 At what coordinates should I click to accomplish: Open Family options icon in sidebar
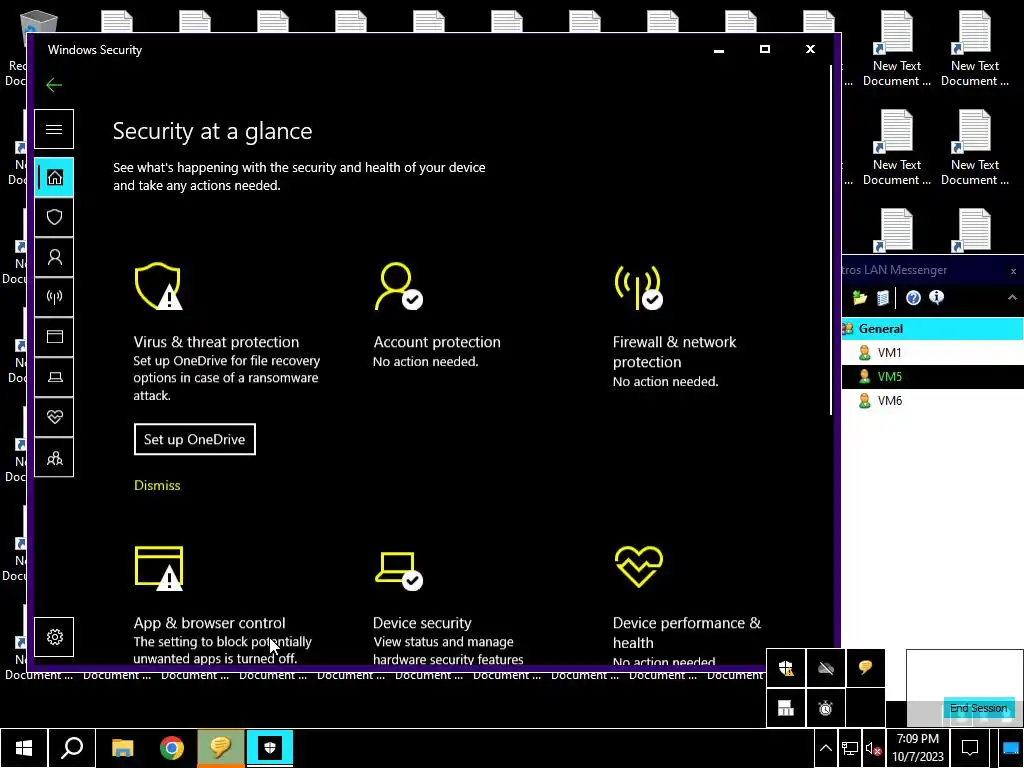(54, 458)
